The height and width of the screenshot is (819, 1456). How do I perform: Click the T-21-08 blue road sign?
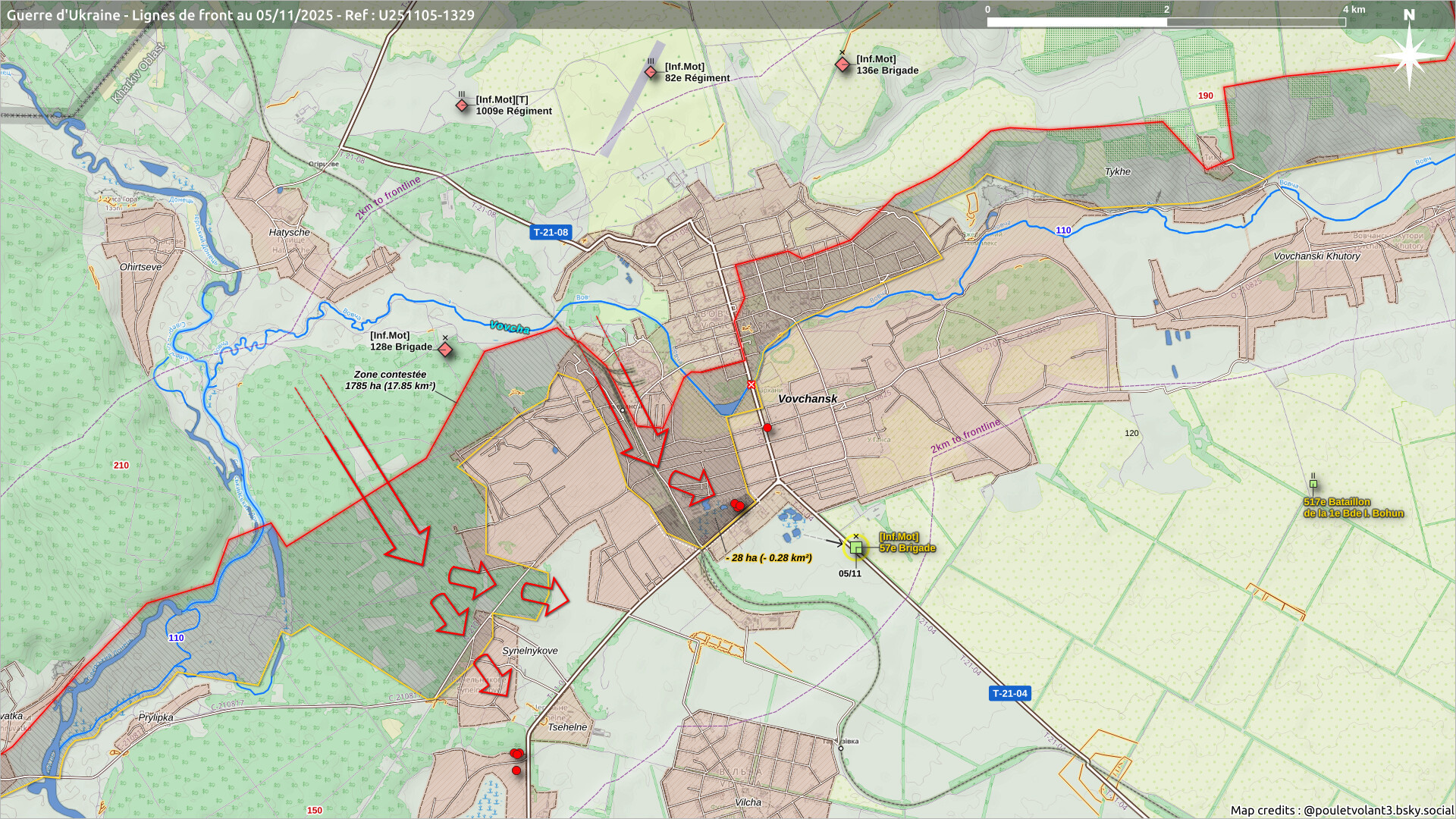[551, 233]
